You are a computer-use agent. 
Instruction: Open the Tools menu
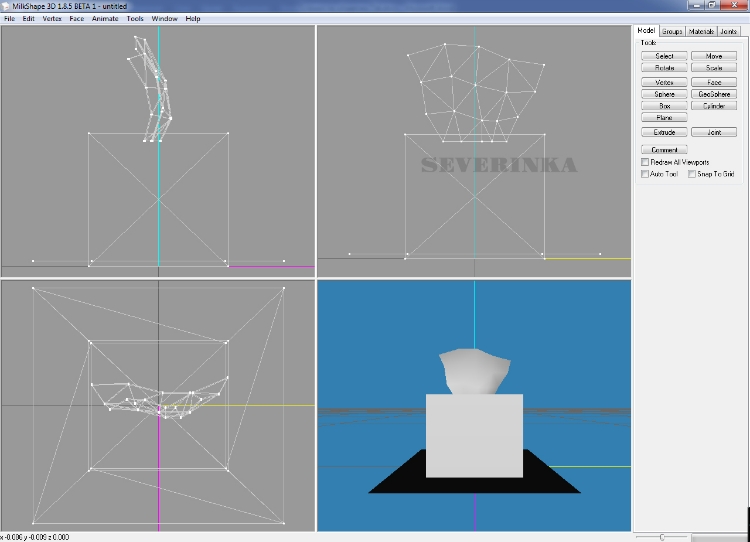pos(134,18)
